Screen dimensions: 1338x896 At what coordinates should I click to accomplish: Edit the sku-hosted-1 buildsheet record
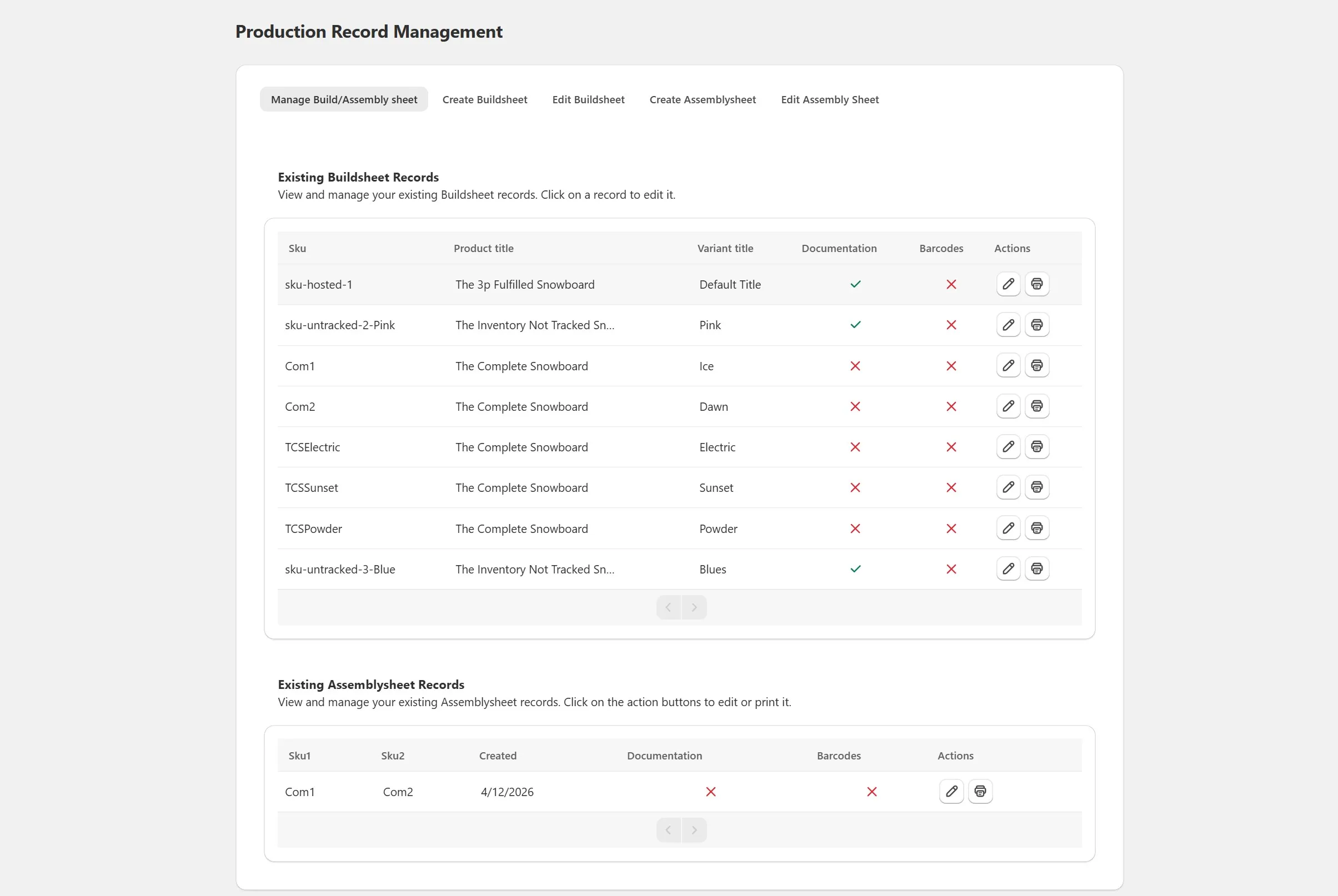1008,284
